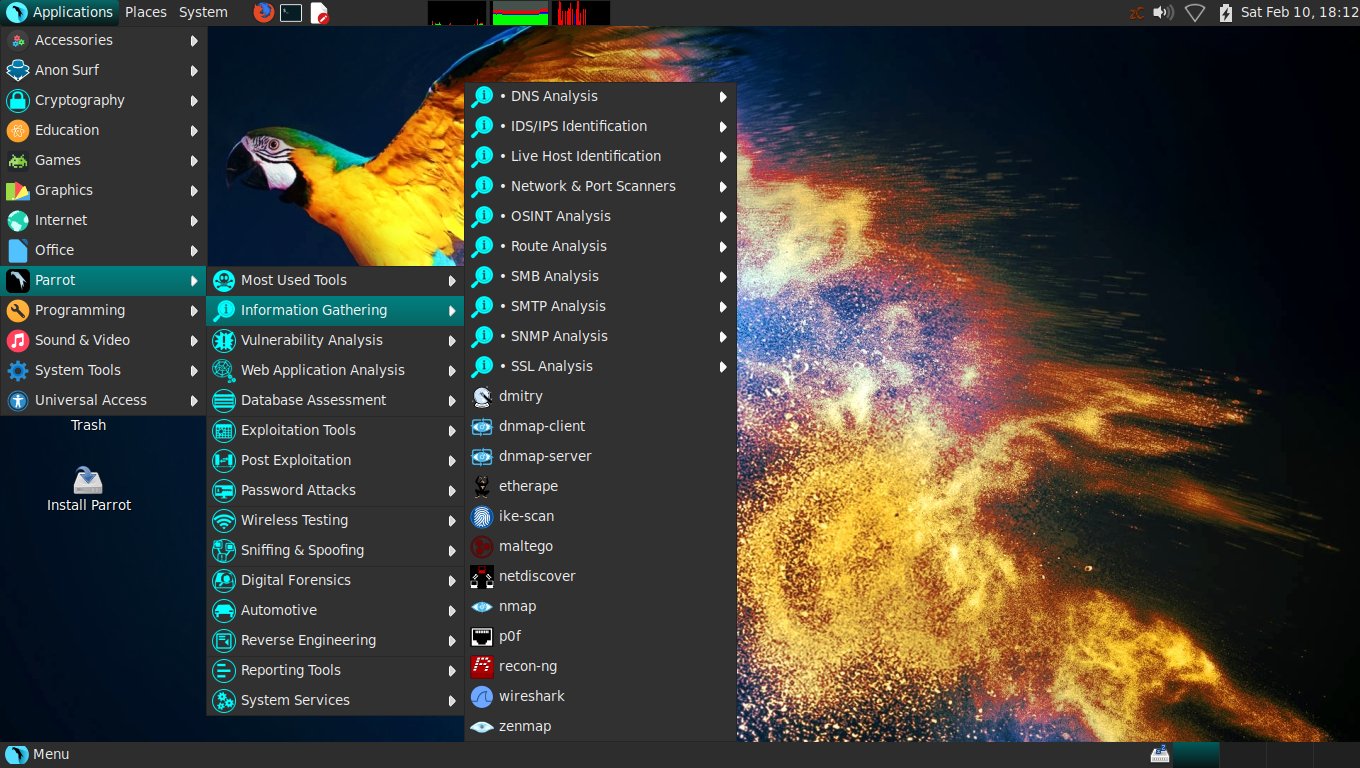Select Sniffing & Spoofing category
Screen dimensions: 1360x768
[x=335, y=550]
